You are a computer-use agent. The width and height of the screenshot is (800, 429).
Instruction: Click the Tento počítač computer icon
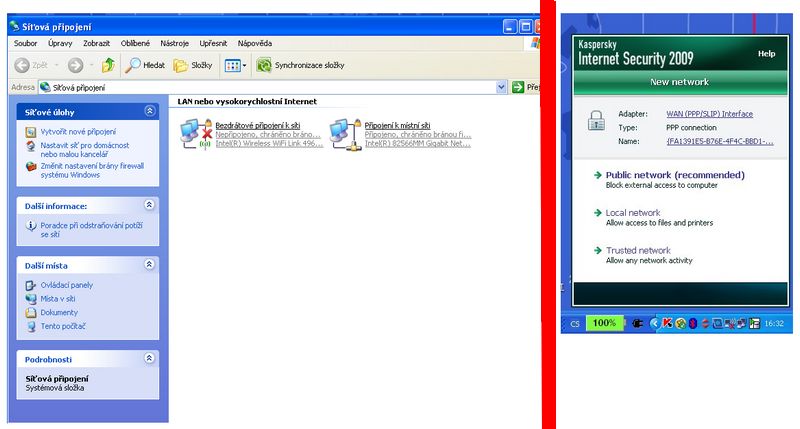[31, 326]
